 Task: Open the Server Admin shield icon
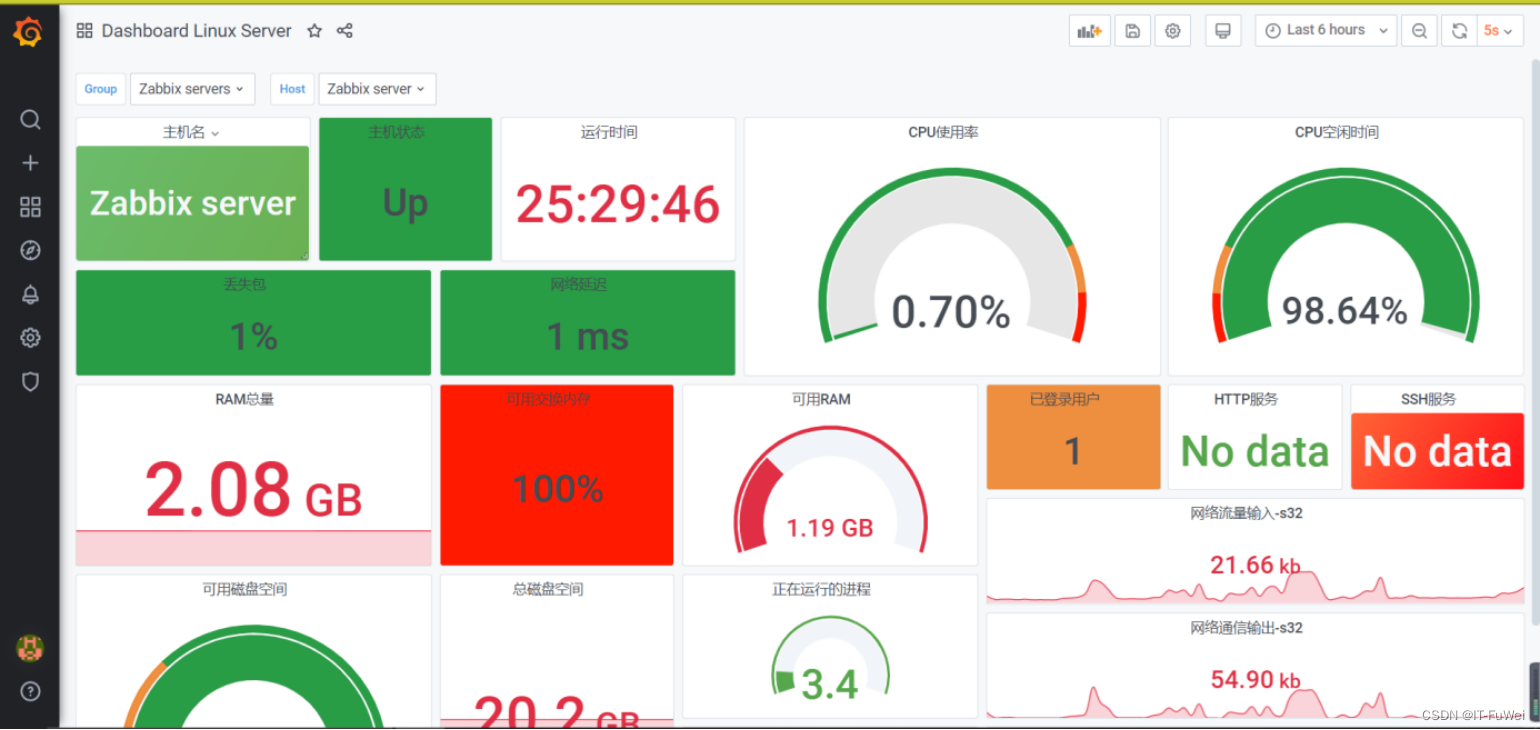30,381
